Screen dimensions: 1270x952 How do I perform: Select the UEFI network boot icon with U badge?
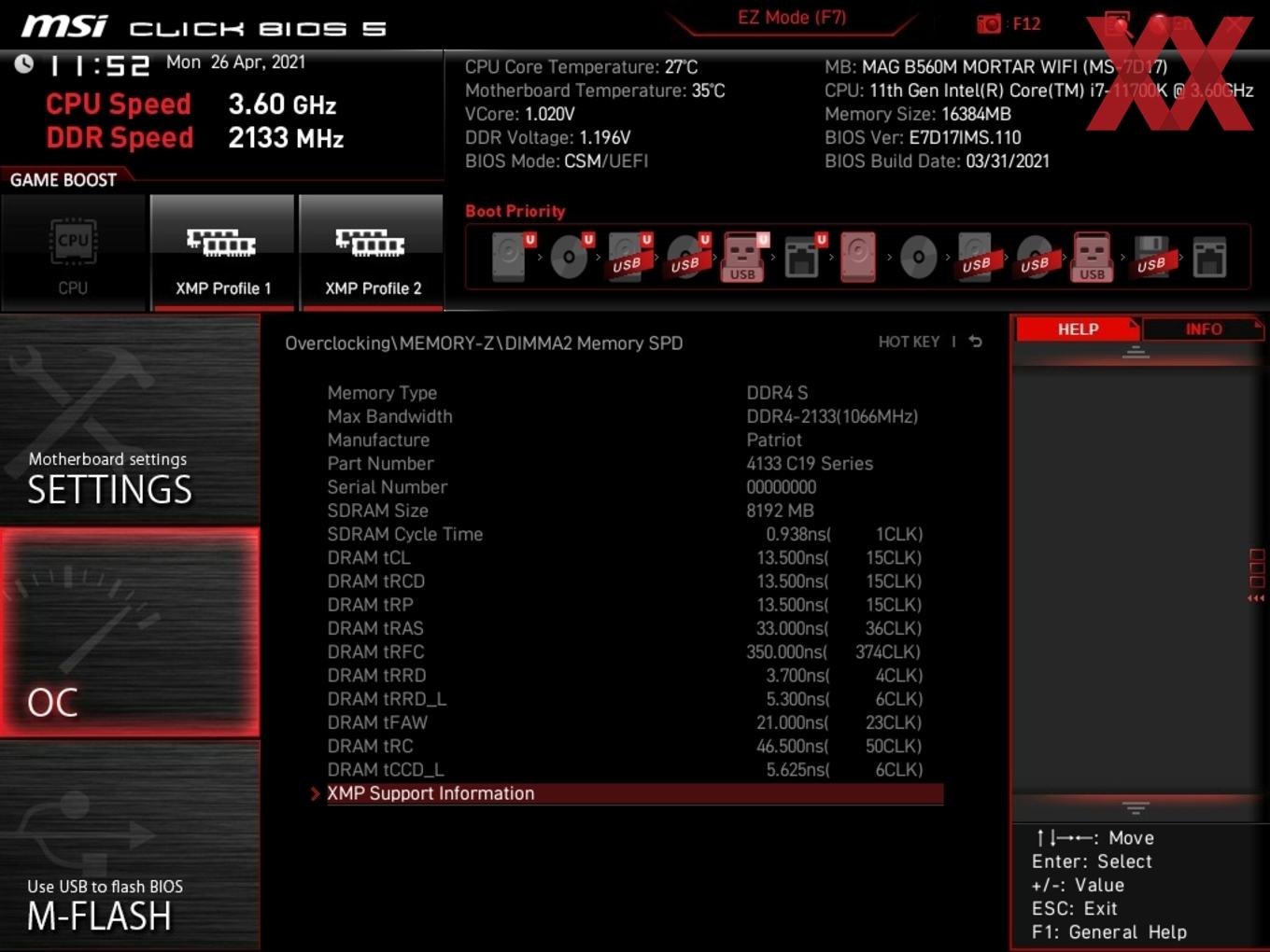click(804, 257)
